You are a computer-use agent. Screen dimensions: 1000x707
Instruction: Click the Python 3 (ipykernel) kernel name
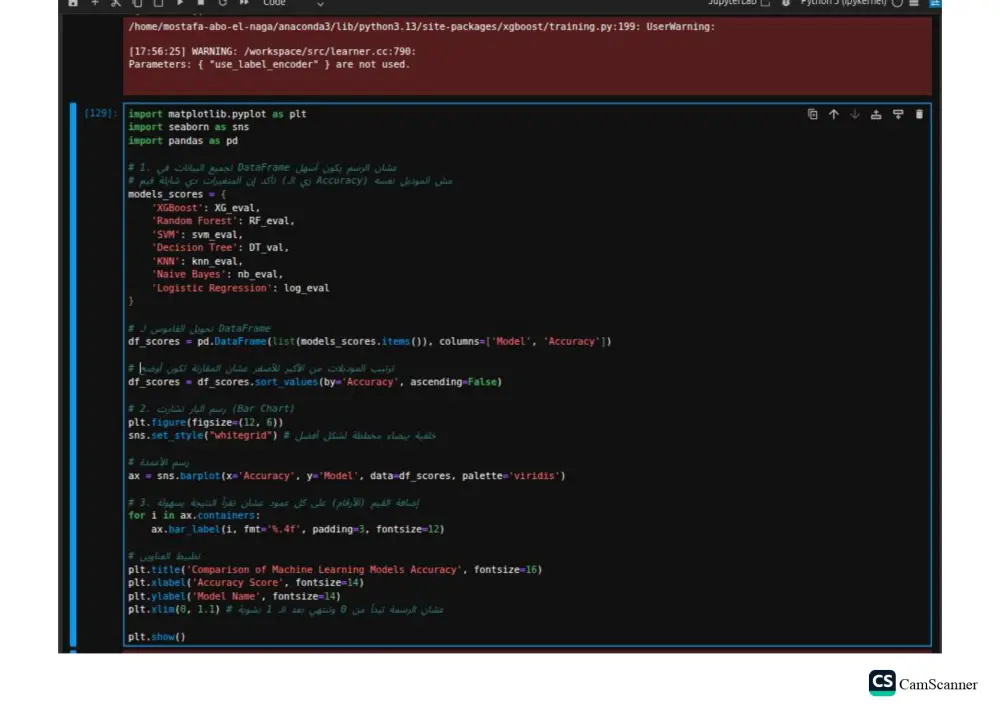[843, 3]
